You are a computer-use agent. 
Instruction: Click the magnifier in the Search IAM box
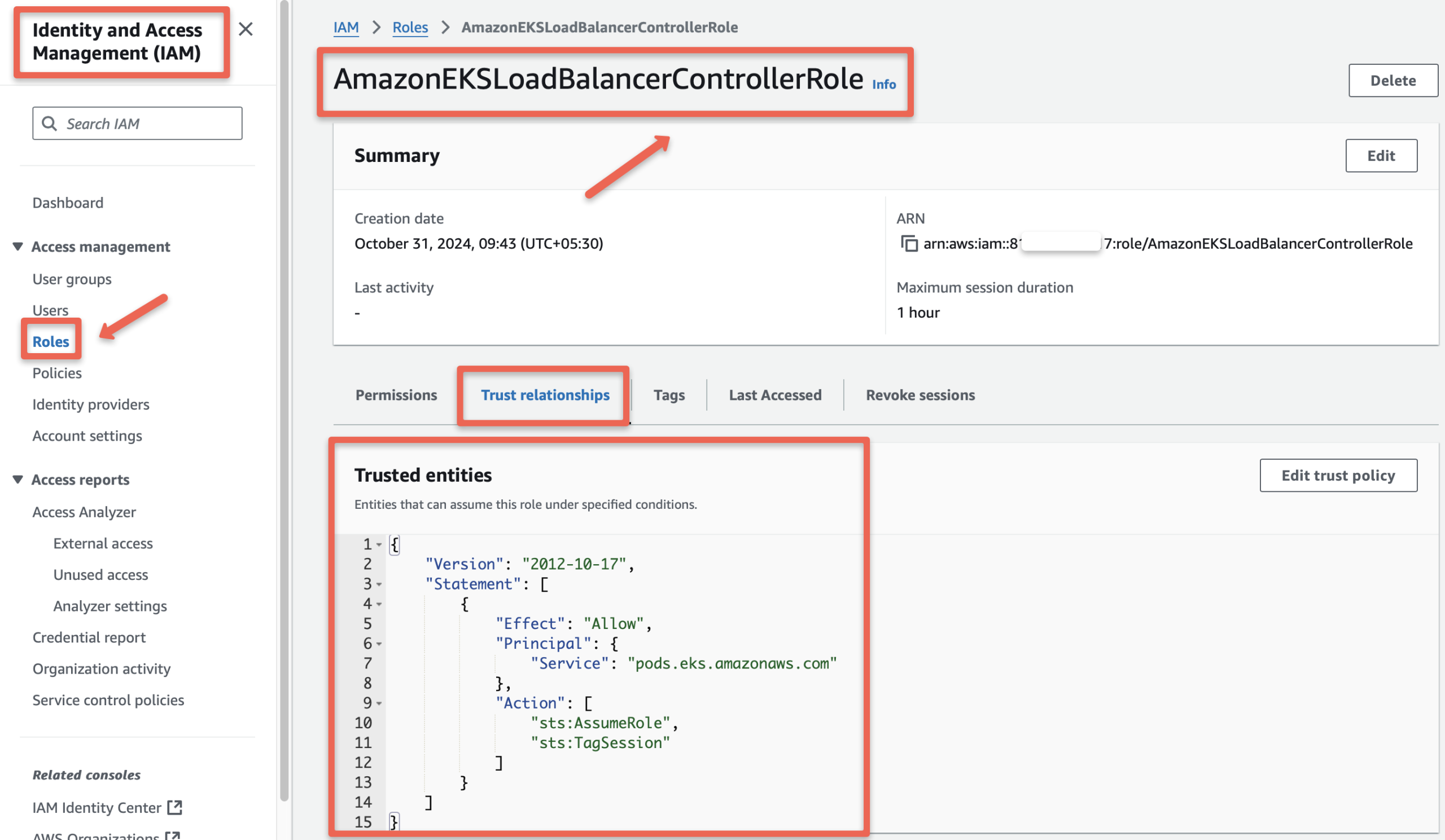(x=49, y=123)
